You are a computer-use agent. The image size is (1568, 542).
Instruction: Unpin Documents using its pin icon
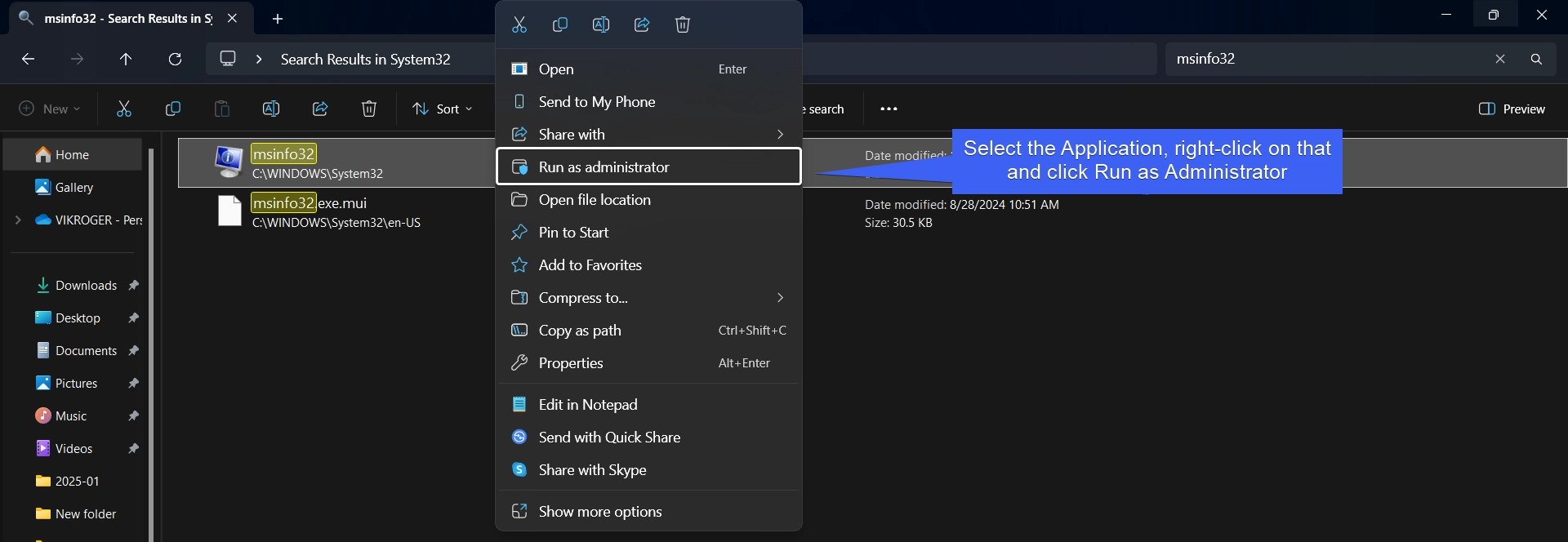134,350
